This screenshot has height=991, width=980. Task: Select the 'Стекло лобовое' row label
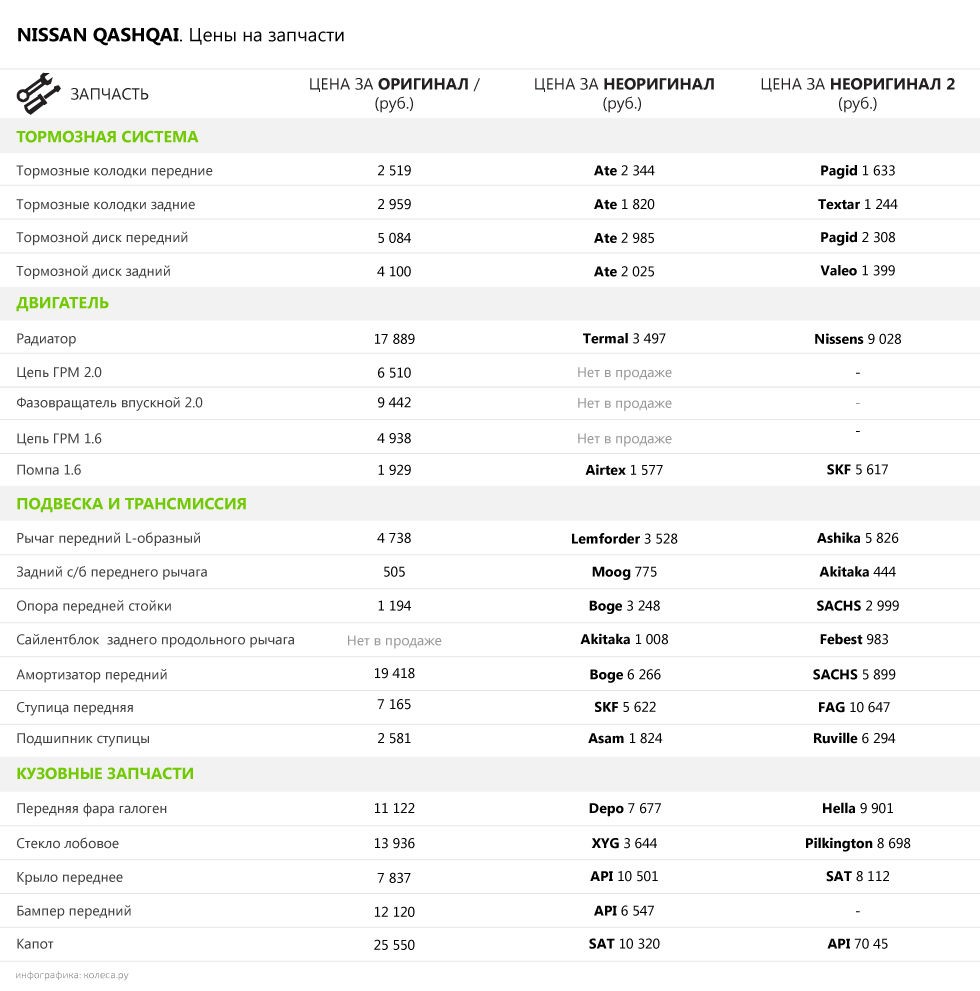point(68,844)
